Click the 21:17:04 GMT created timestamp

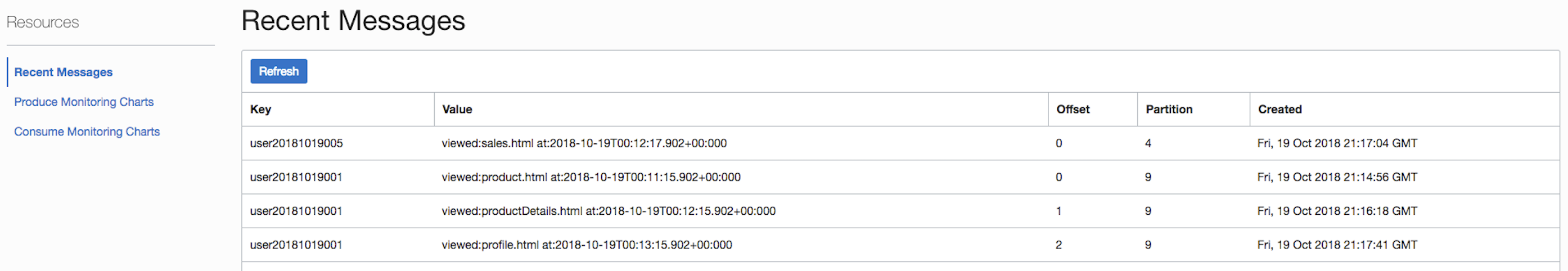coord(1337,144)
